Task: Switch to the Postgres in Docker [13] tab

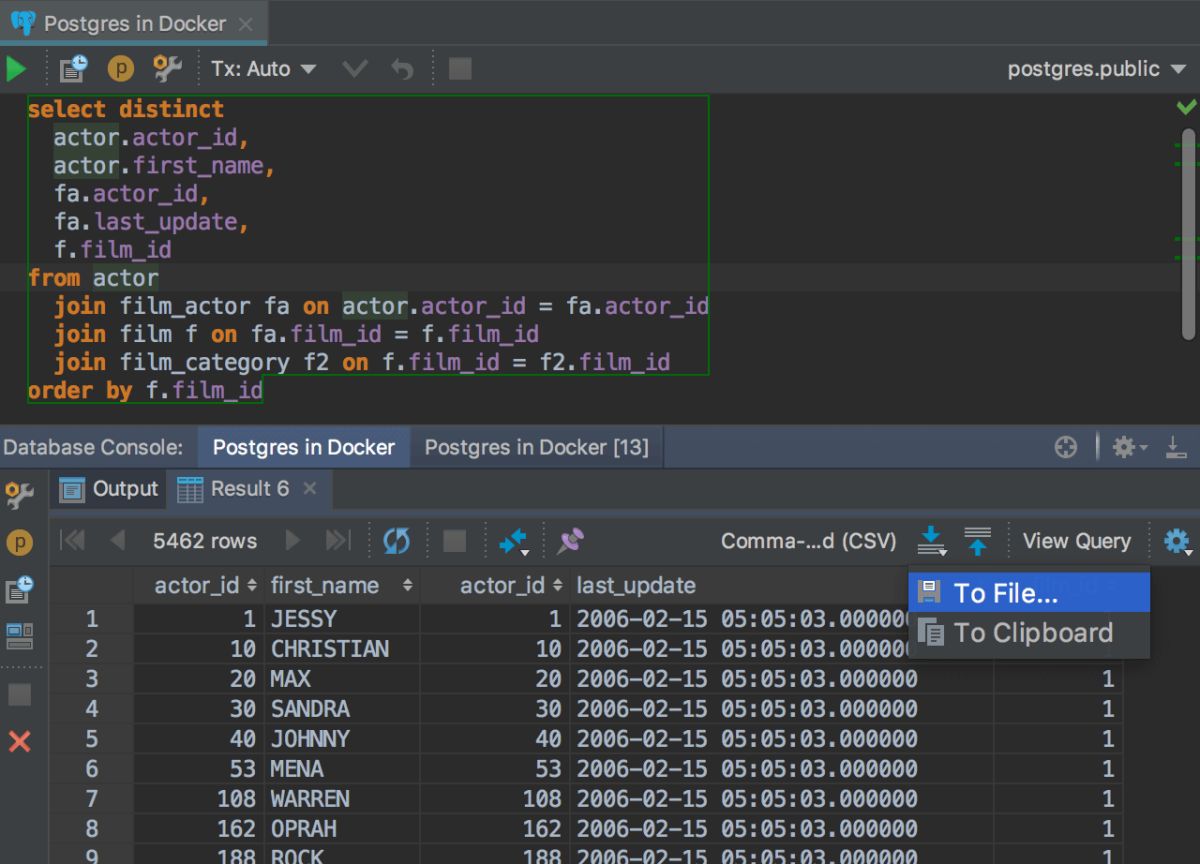Action: tap(537, 447)
